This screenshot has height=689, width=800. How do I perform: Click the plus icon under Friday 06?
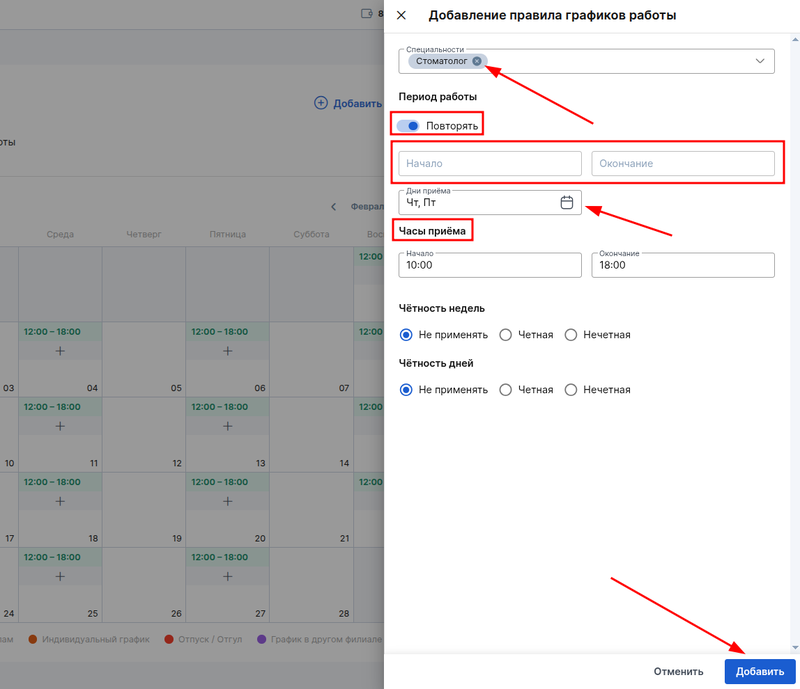coord(227,351)
